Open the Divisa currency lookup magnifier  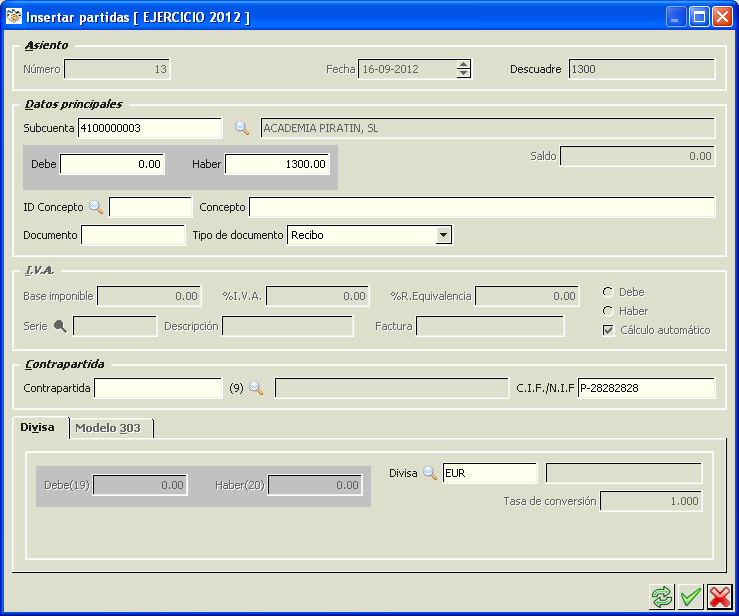click(430, 473)
